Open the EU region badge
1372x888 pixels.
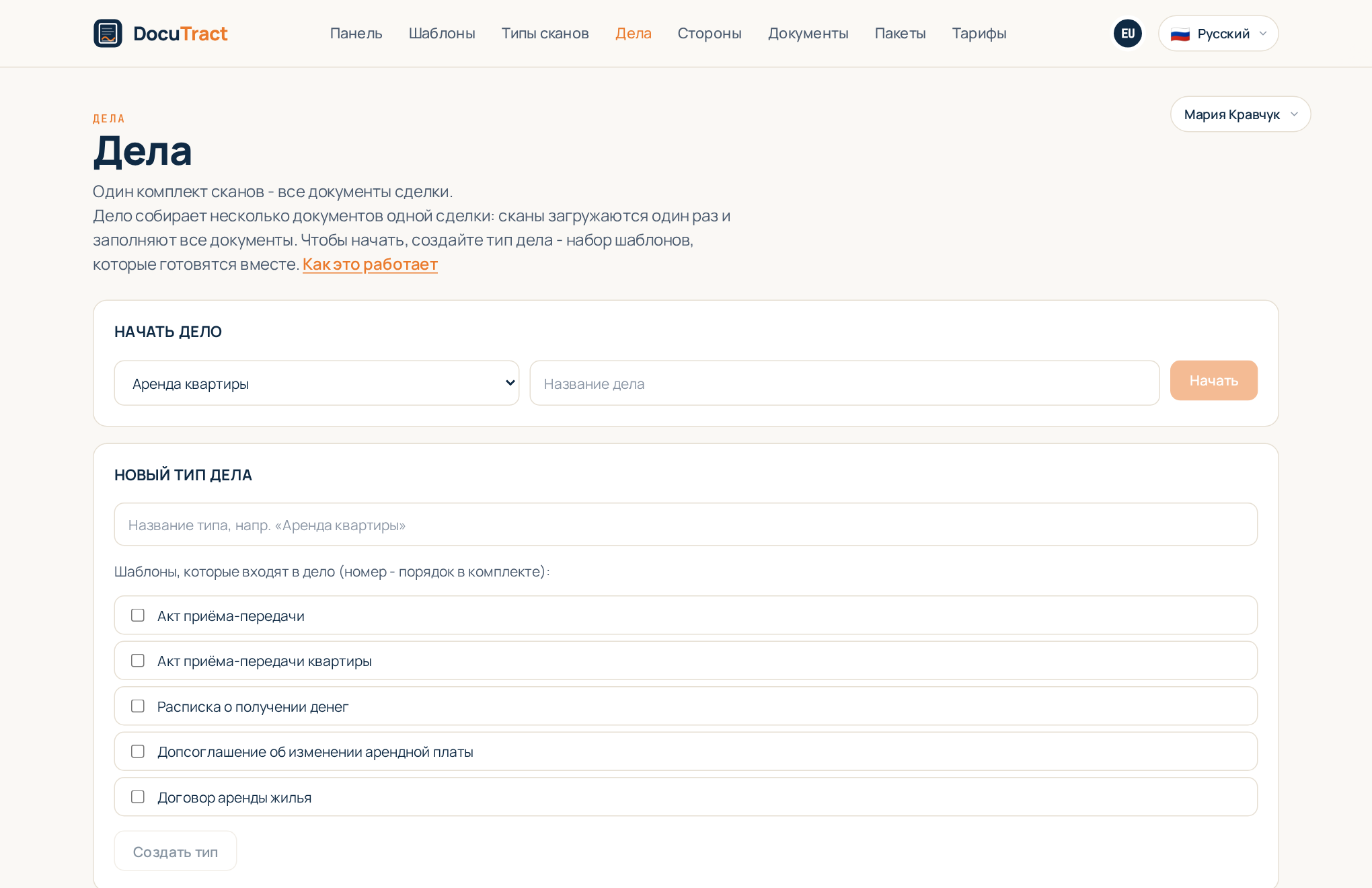click(x=1127, y=33)
